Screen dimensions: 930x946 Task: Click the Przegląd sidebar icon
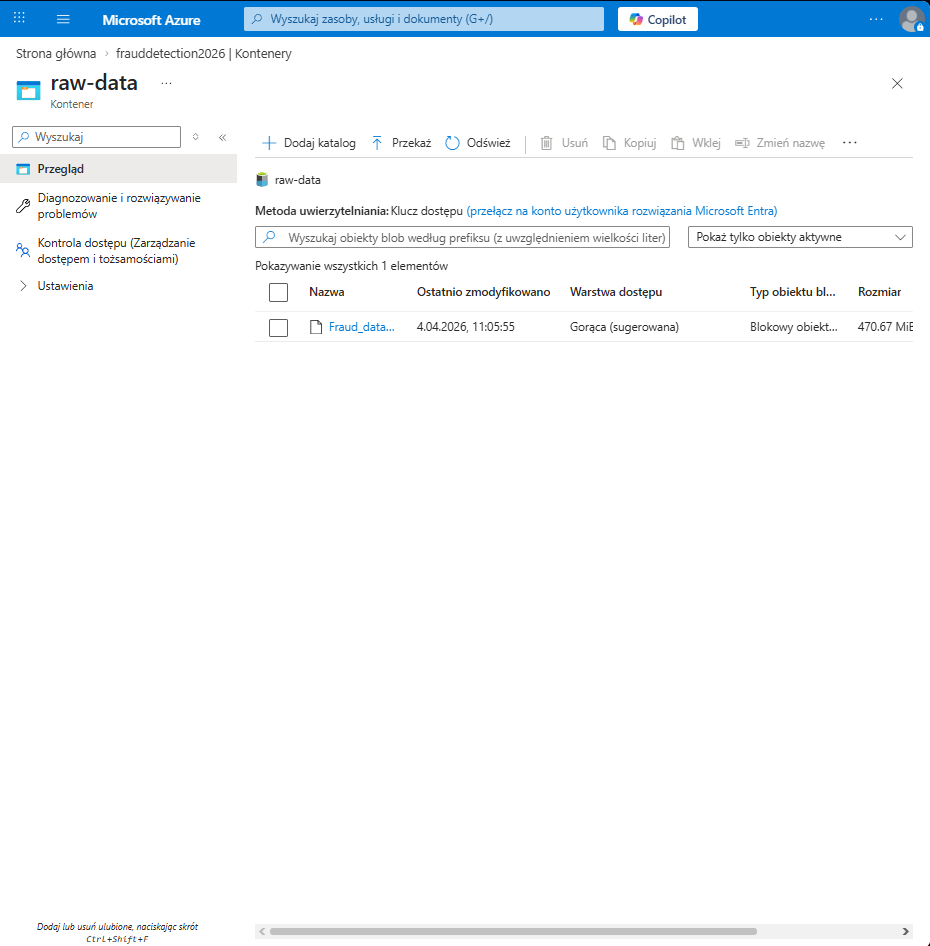pos(23,169)
